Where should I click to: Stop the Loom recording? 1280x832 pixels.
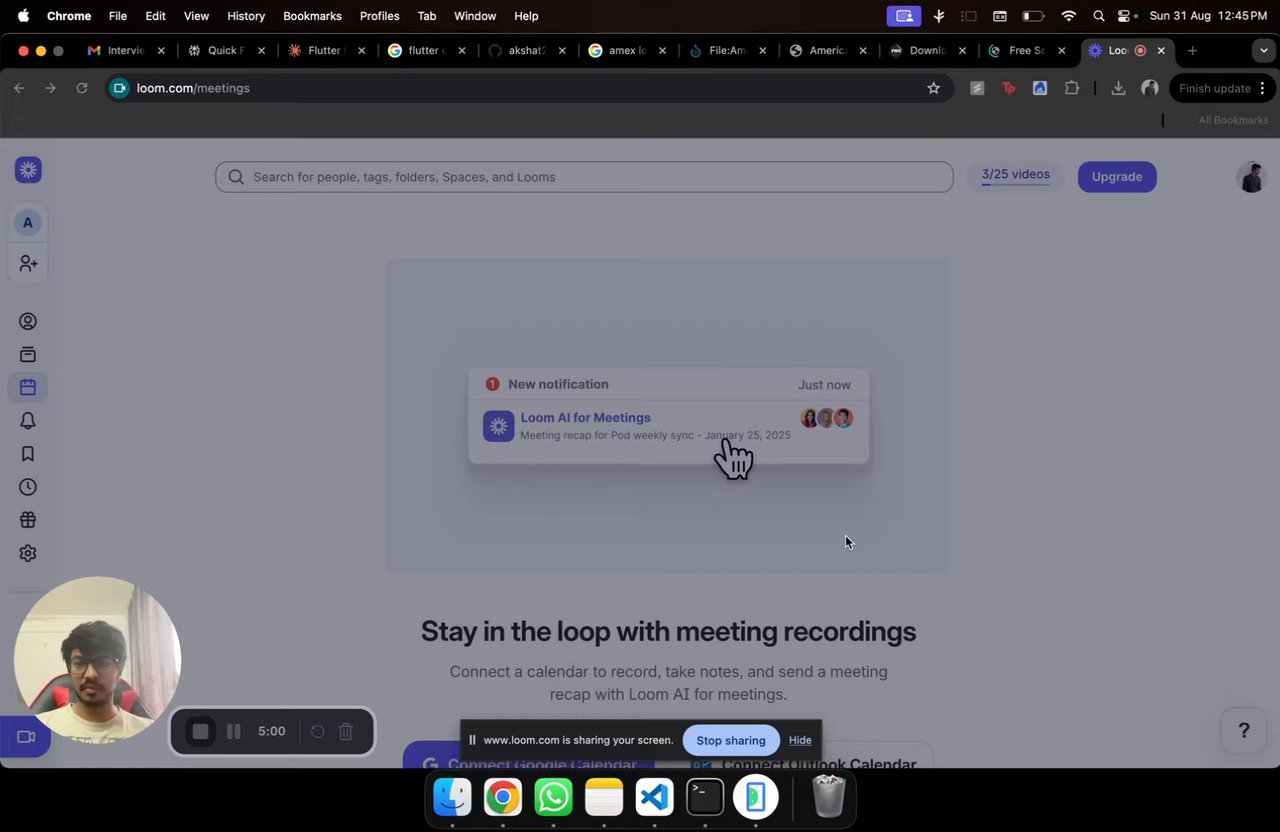click(200, 732)
